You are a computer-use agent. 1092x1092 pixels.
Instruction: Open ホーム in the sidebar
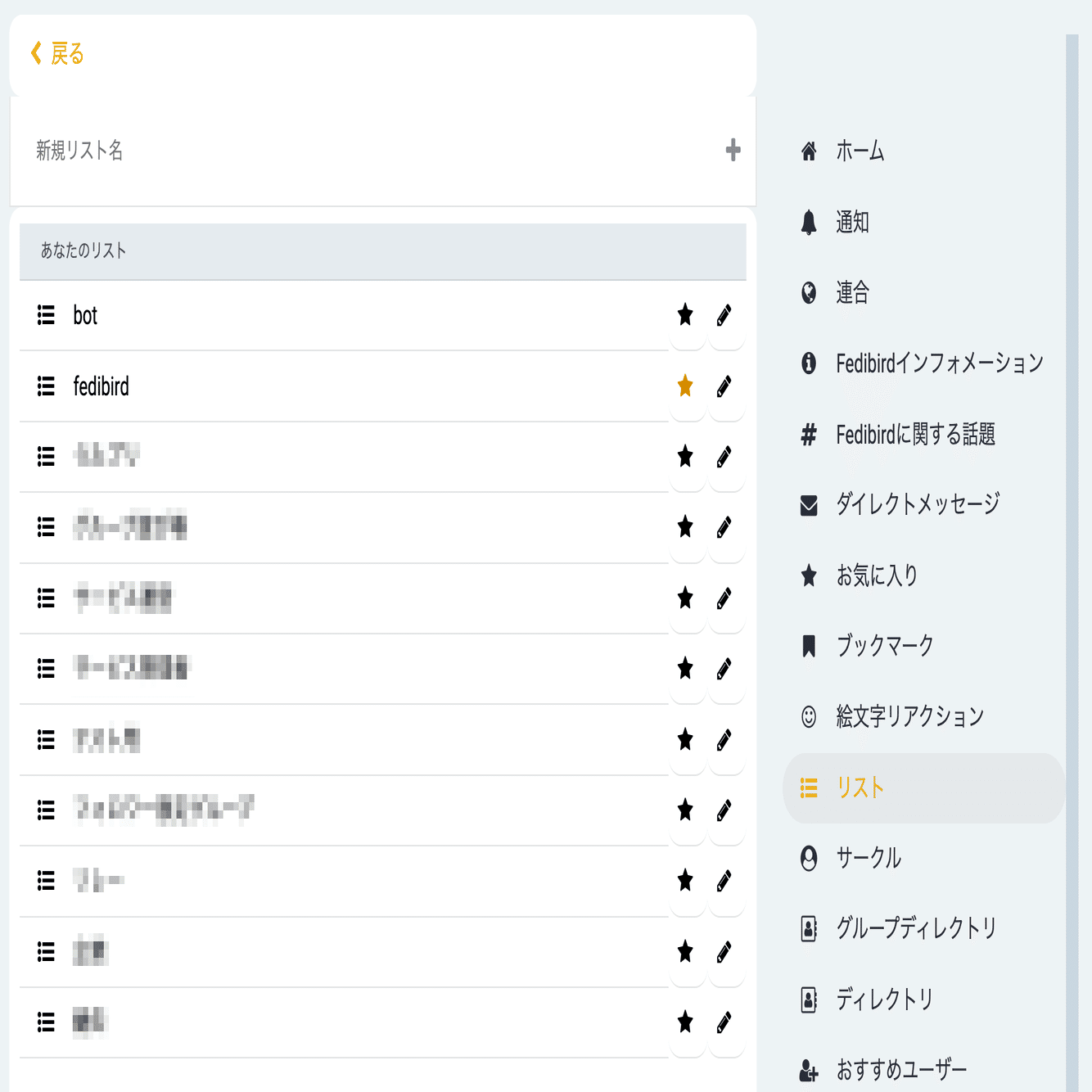[x=860, y=151]
